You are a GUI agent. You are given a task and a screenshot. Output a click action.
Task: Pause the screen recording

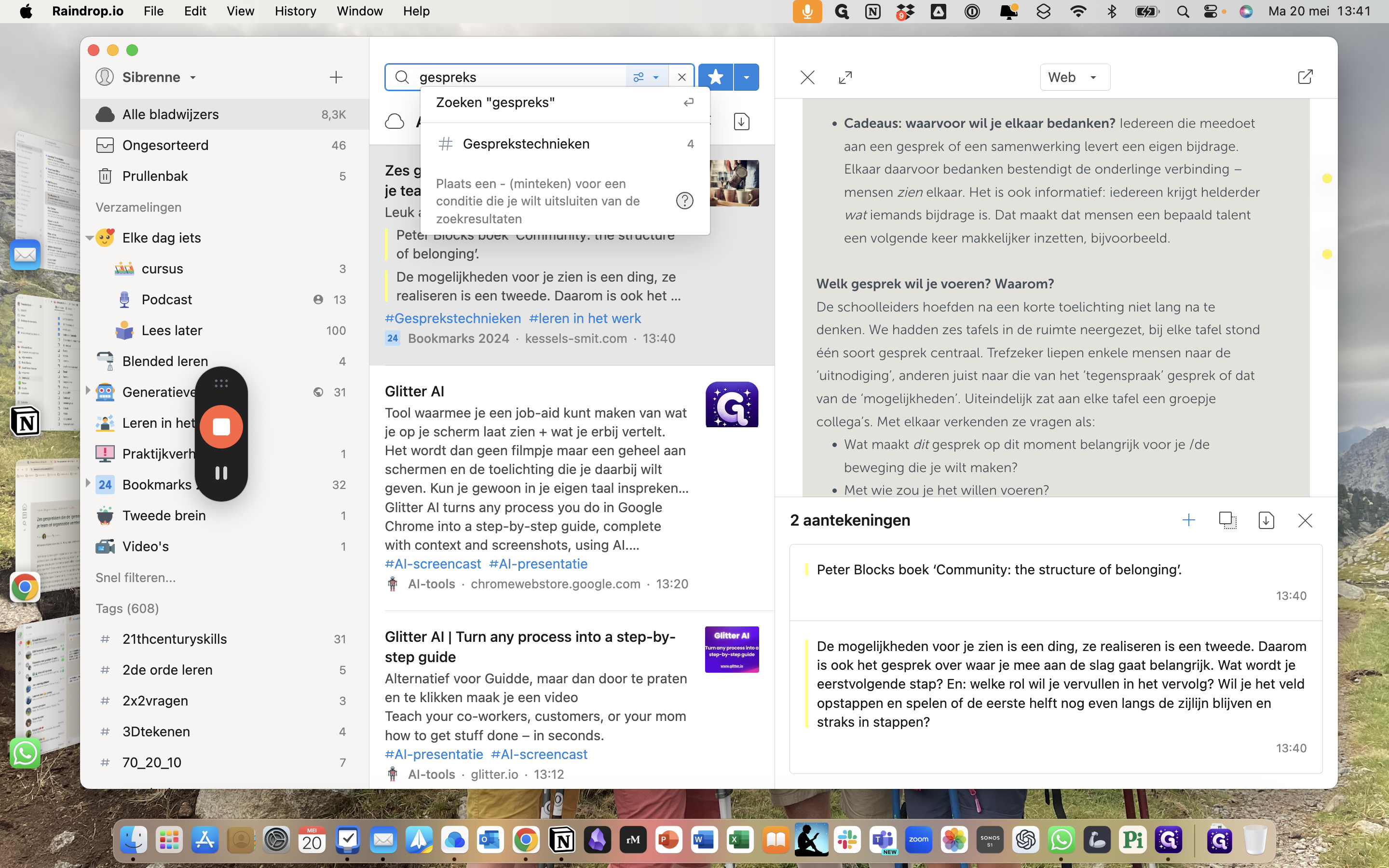[221, 473]
